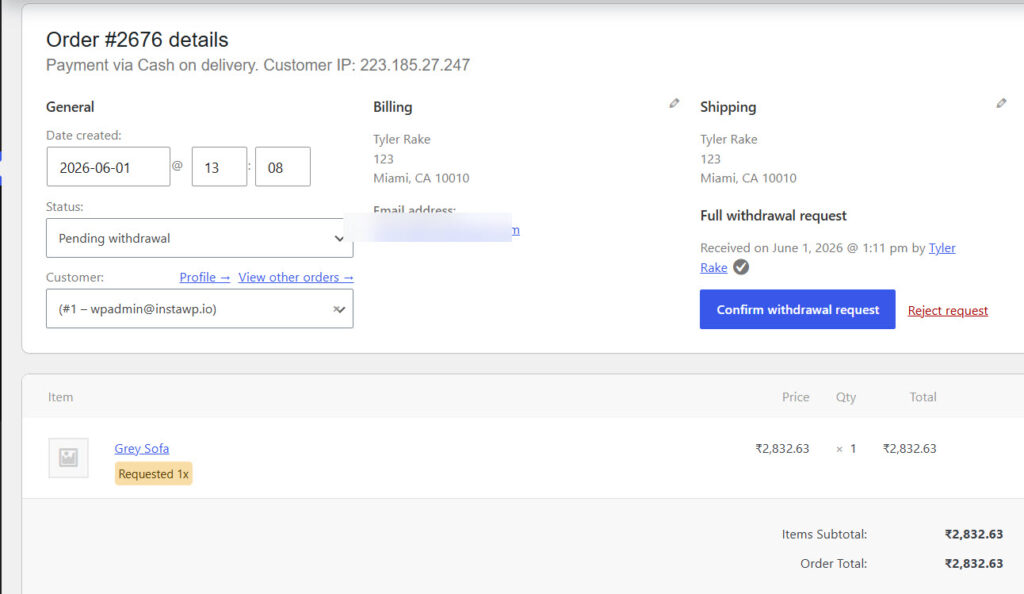Click the Billing section heading

(392, 107)
